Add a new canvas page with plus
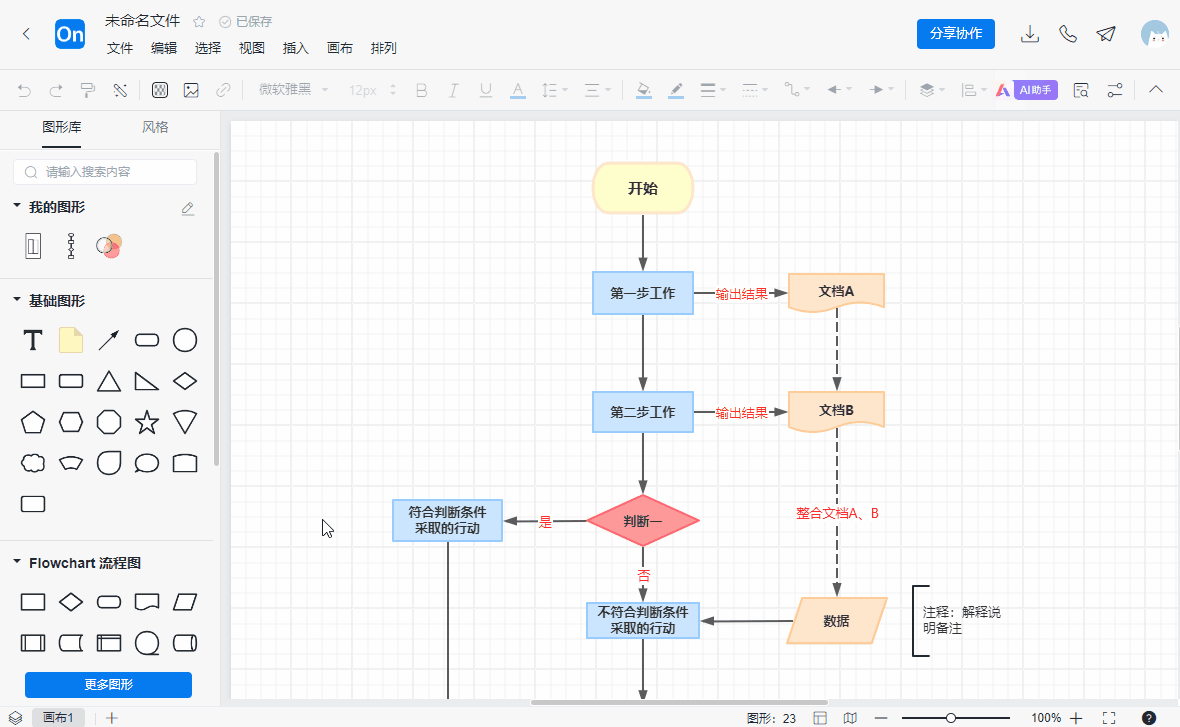This screenshot has width=1180, height=727. [111, 718]
